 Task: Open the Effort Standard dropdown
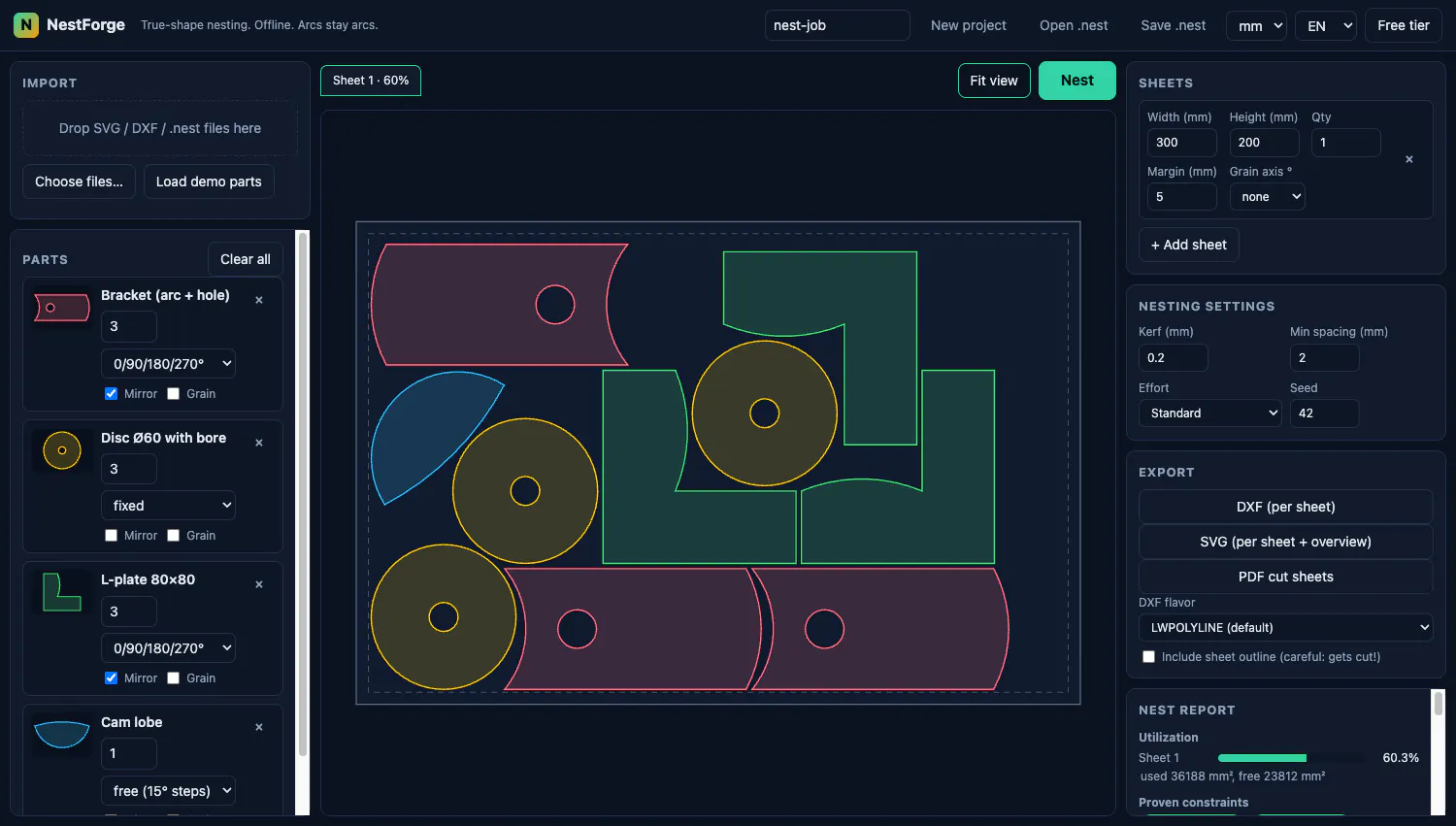click(1210, 413)
